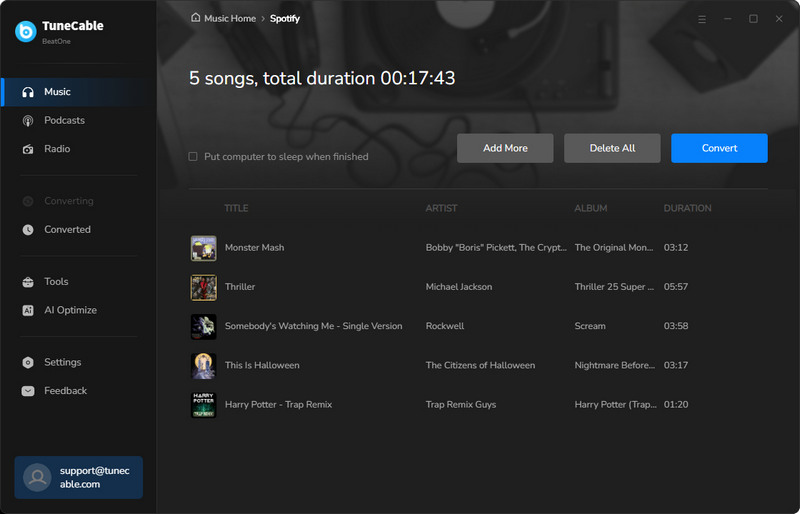Click the ALBUM column header
This screenshot has width=800, height=514.
[x=591, y=208]
